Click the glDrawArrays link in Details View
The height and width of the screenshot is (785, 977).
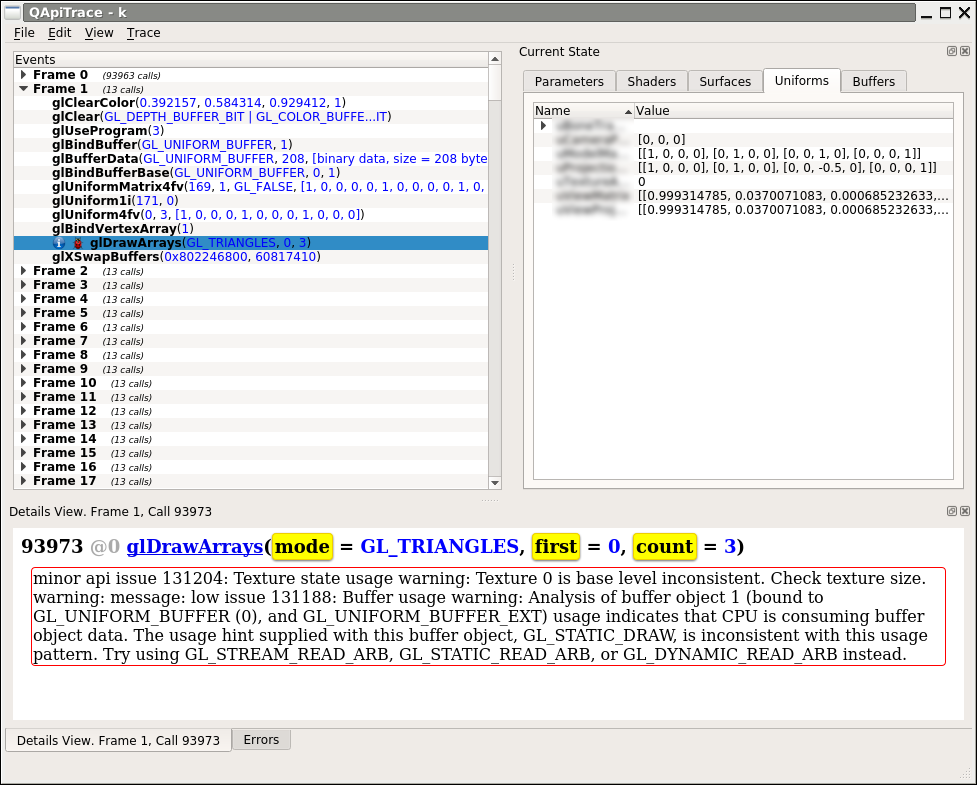pyautogui.click(x=194, y=546)
